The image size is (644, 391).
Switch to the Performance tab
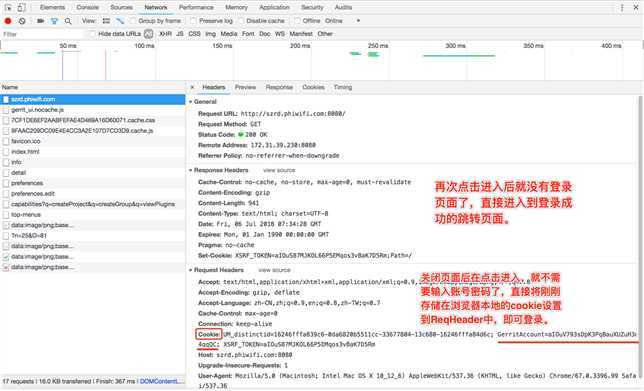(196, 7)
